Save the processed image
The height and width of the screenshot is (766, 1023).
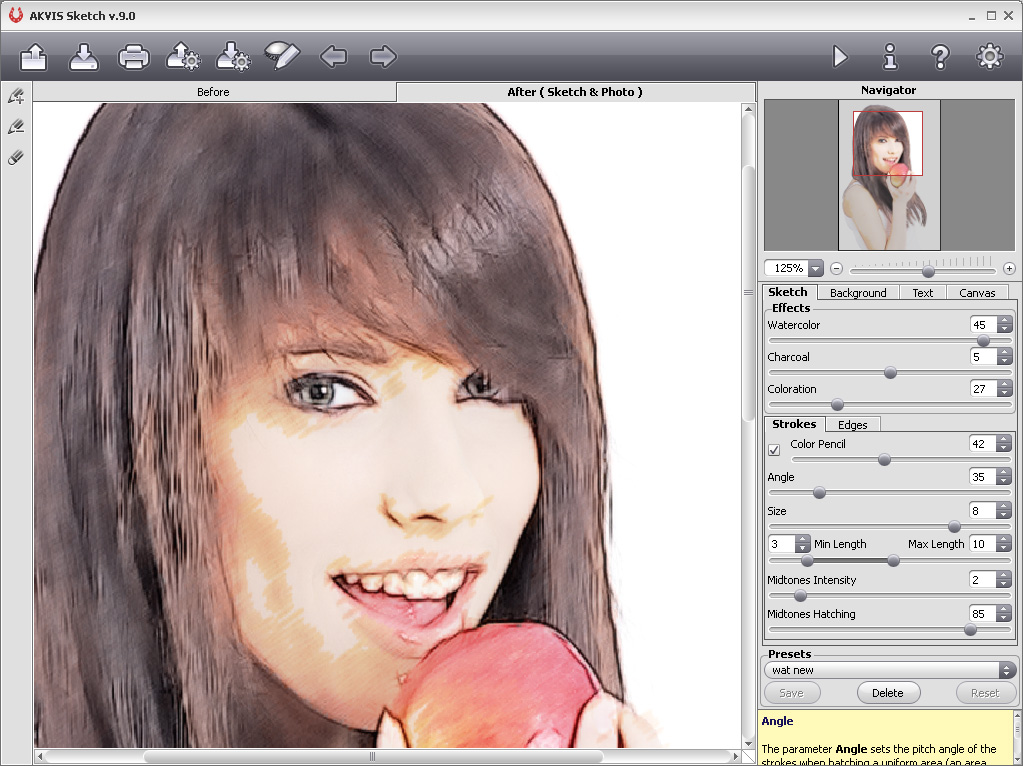click(83, 57)
